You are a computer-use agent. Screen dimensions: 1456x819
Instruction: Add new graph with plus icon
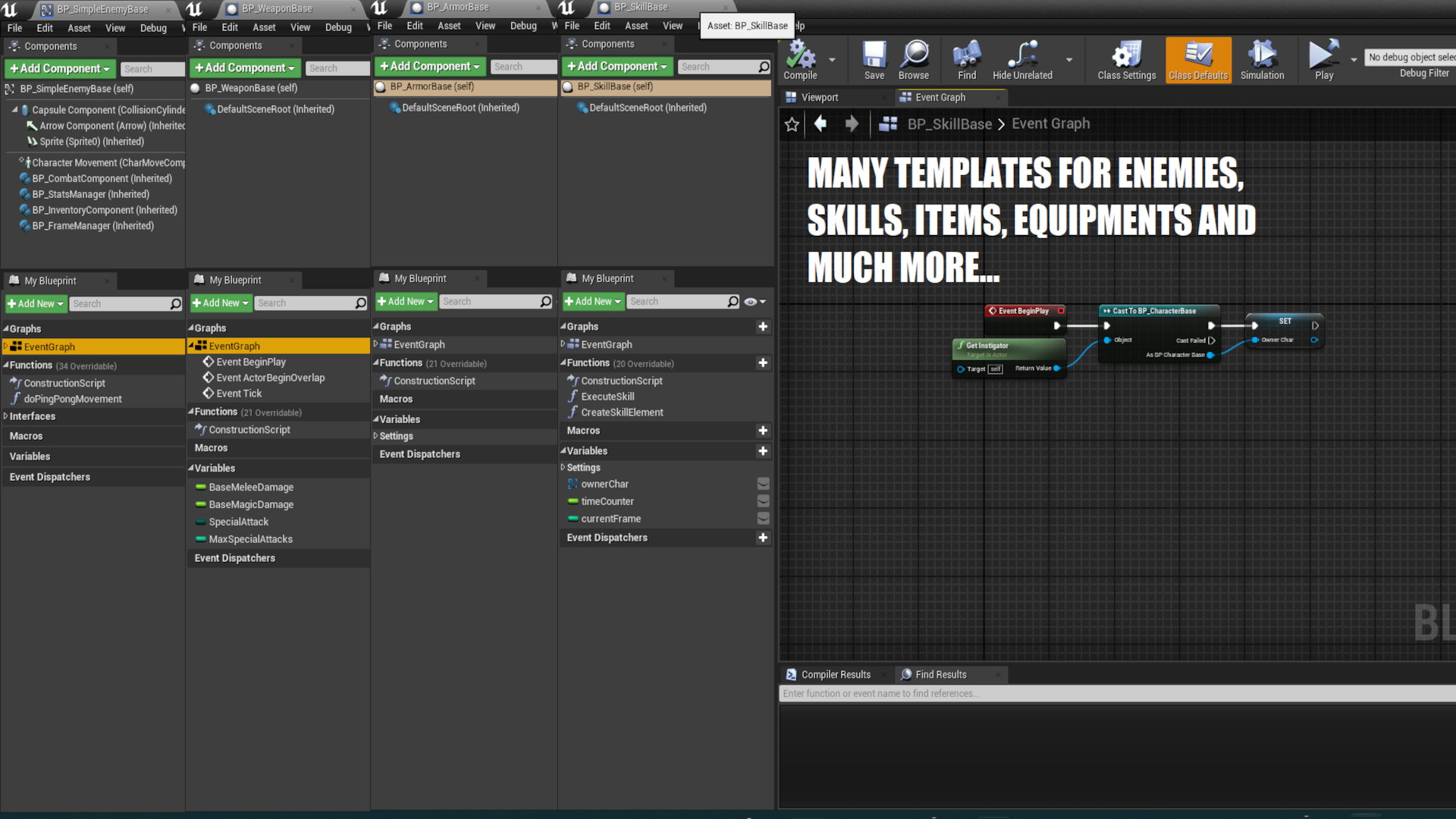coord(763,327)
